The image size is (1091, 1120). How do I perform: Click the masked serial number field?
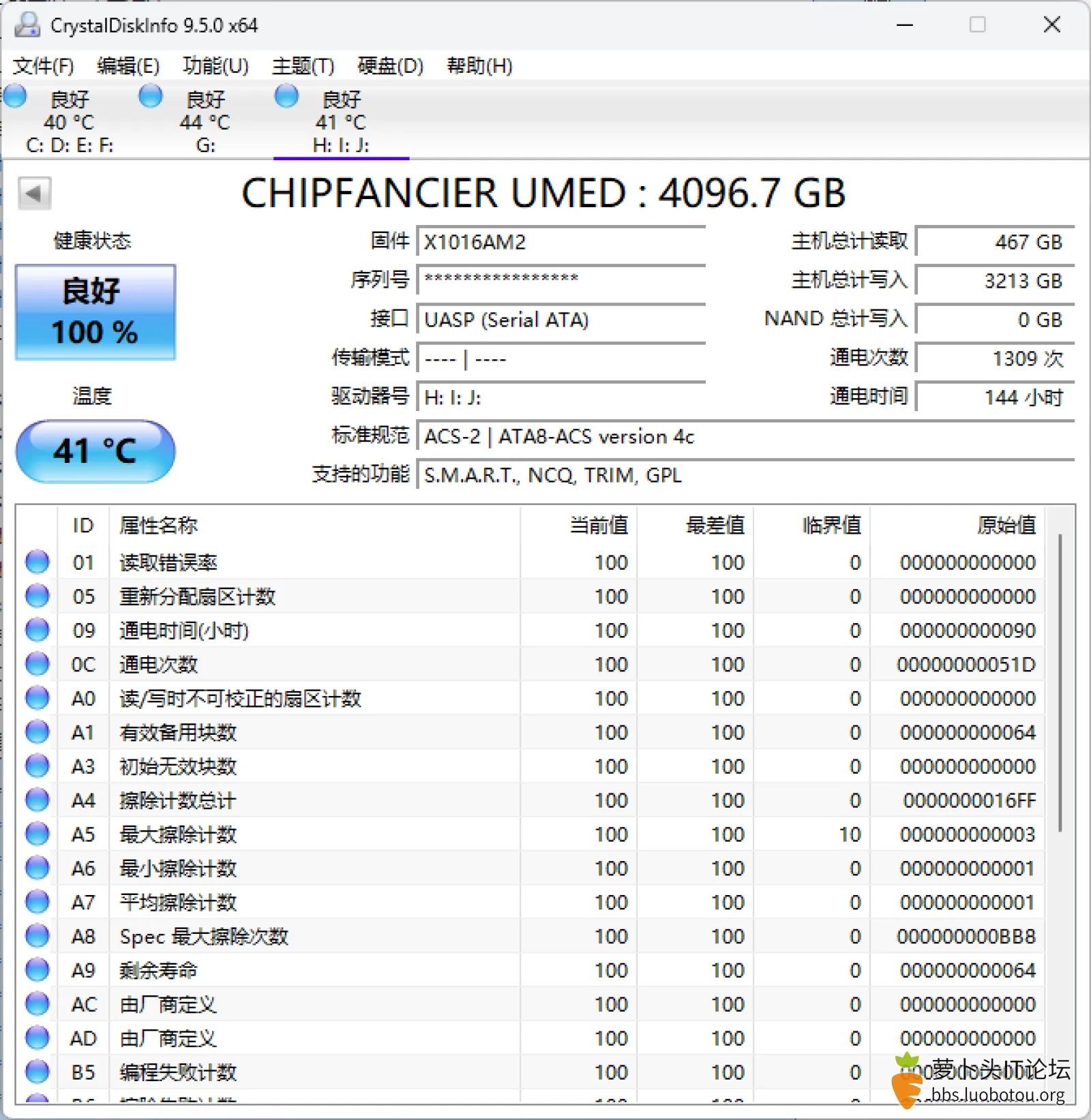click(561, 280)
